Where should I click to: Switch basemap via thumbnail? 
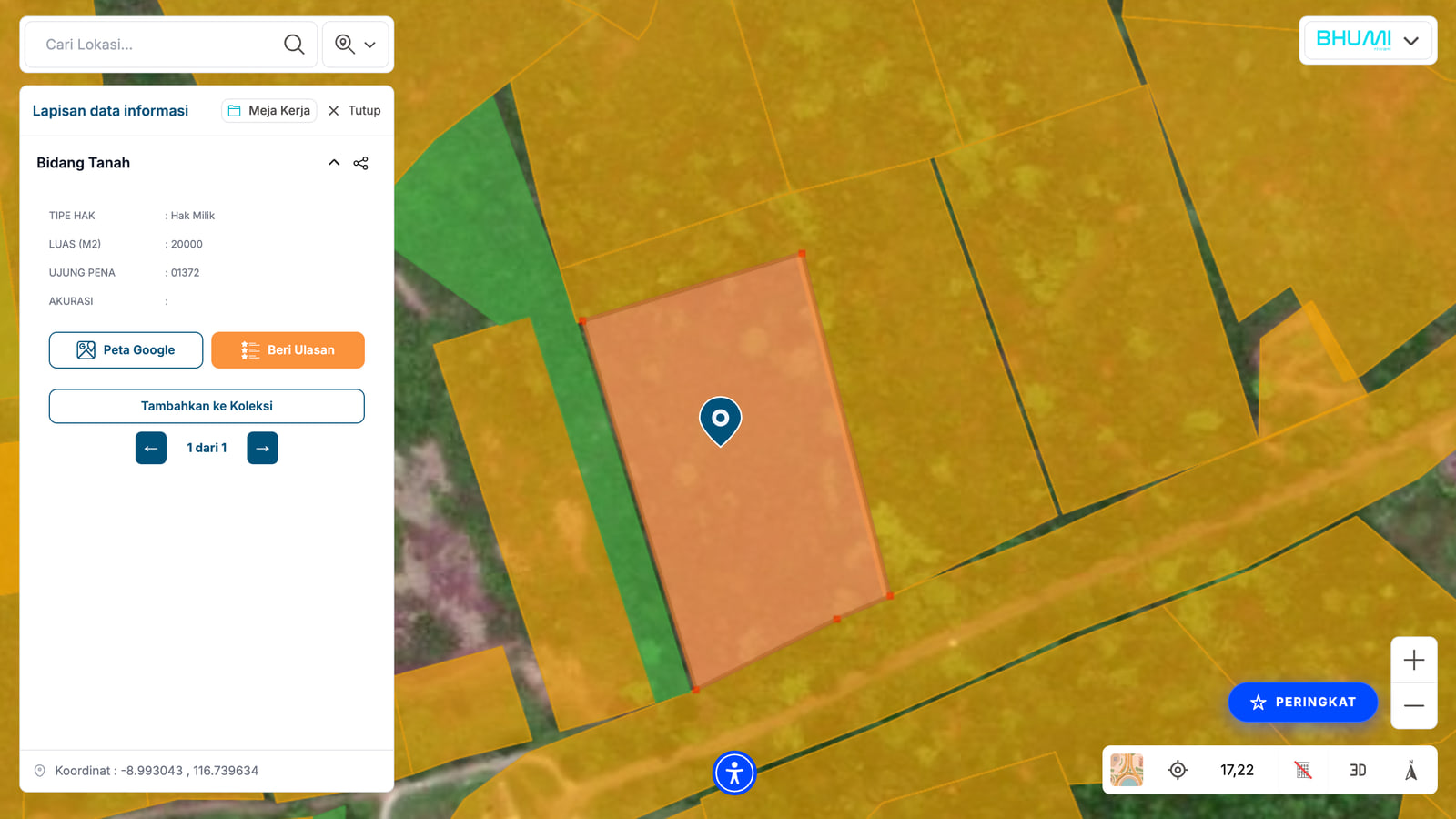pyautogui.click(x=1127, y=770)
